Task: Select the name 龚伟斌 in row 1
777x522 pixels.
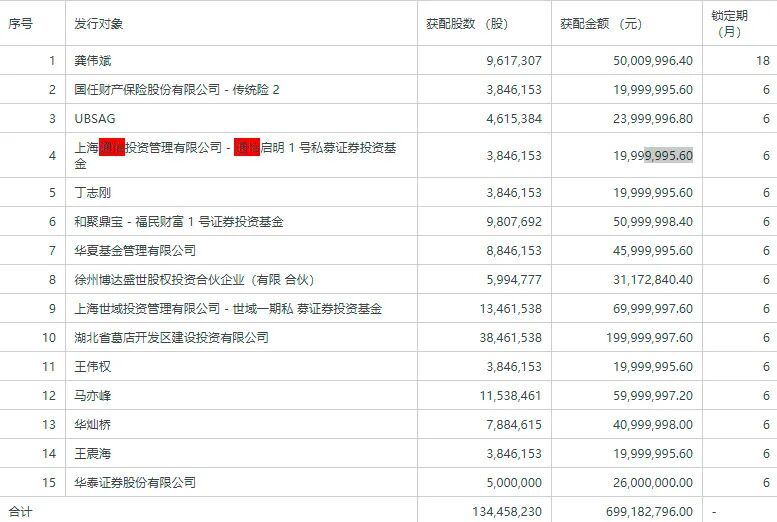Action: (x=93, y=60)
